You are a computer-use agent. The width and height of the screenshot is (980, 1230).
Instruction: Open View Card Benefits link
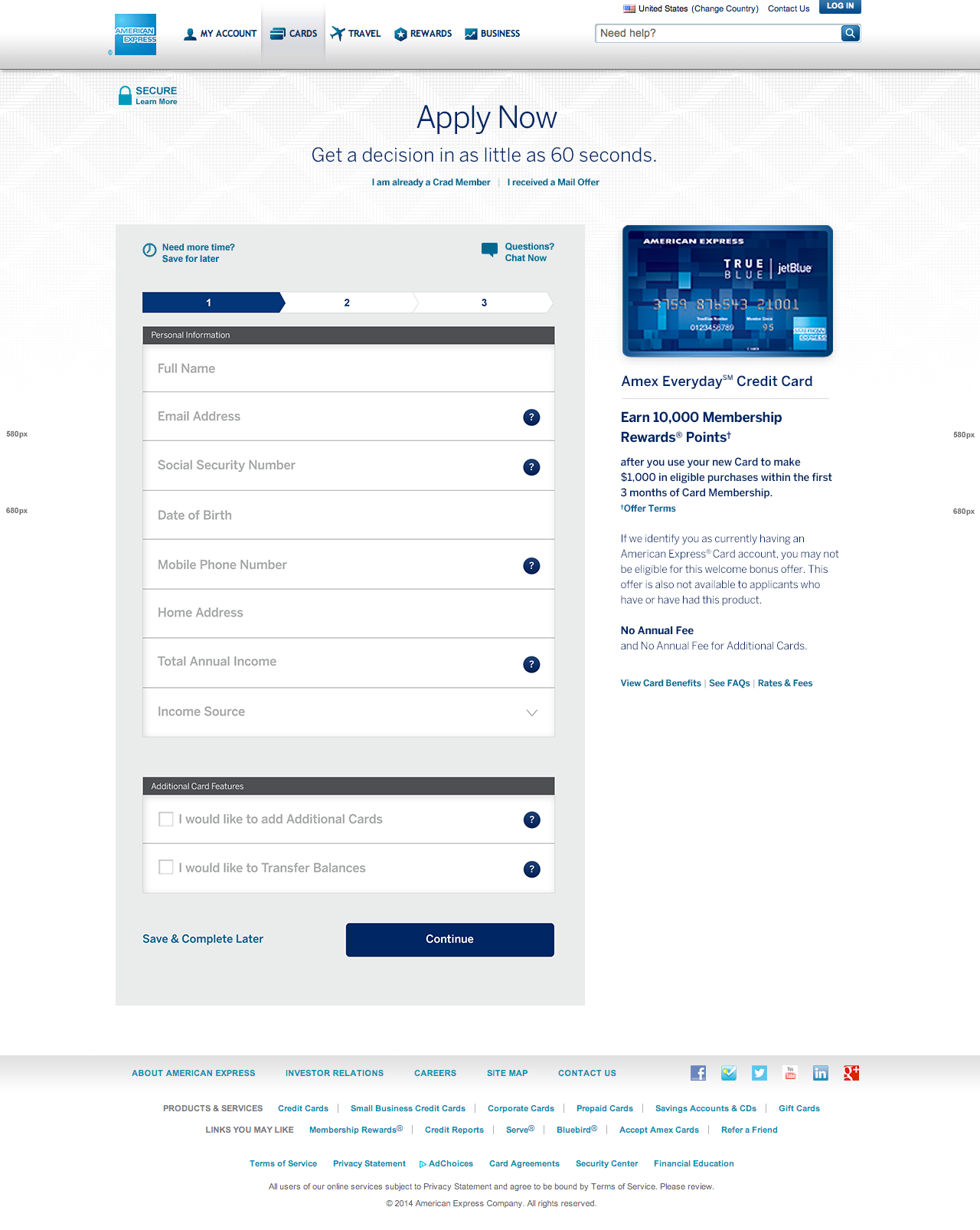pos(661,683)
